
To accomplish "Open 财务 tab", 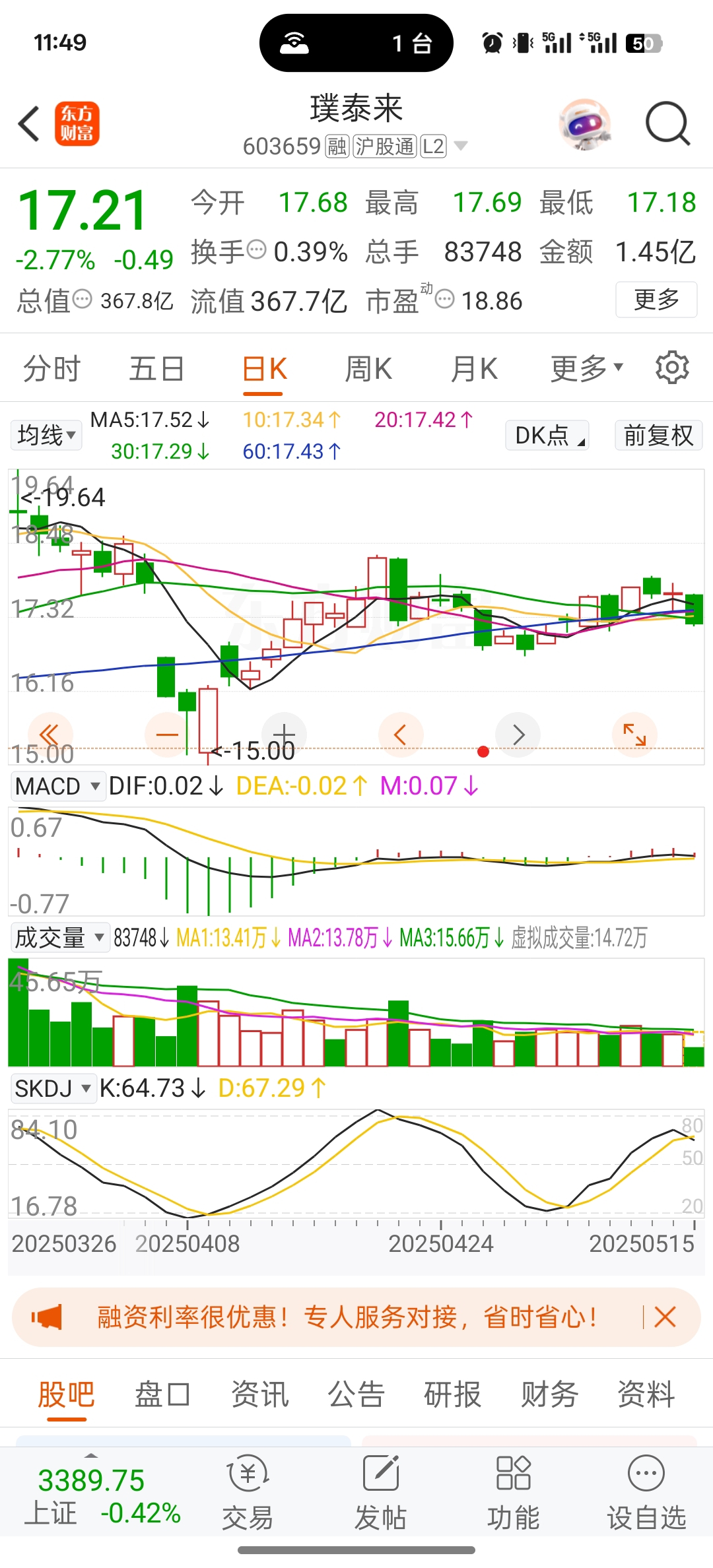I will [x=549, y=1394].
